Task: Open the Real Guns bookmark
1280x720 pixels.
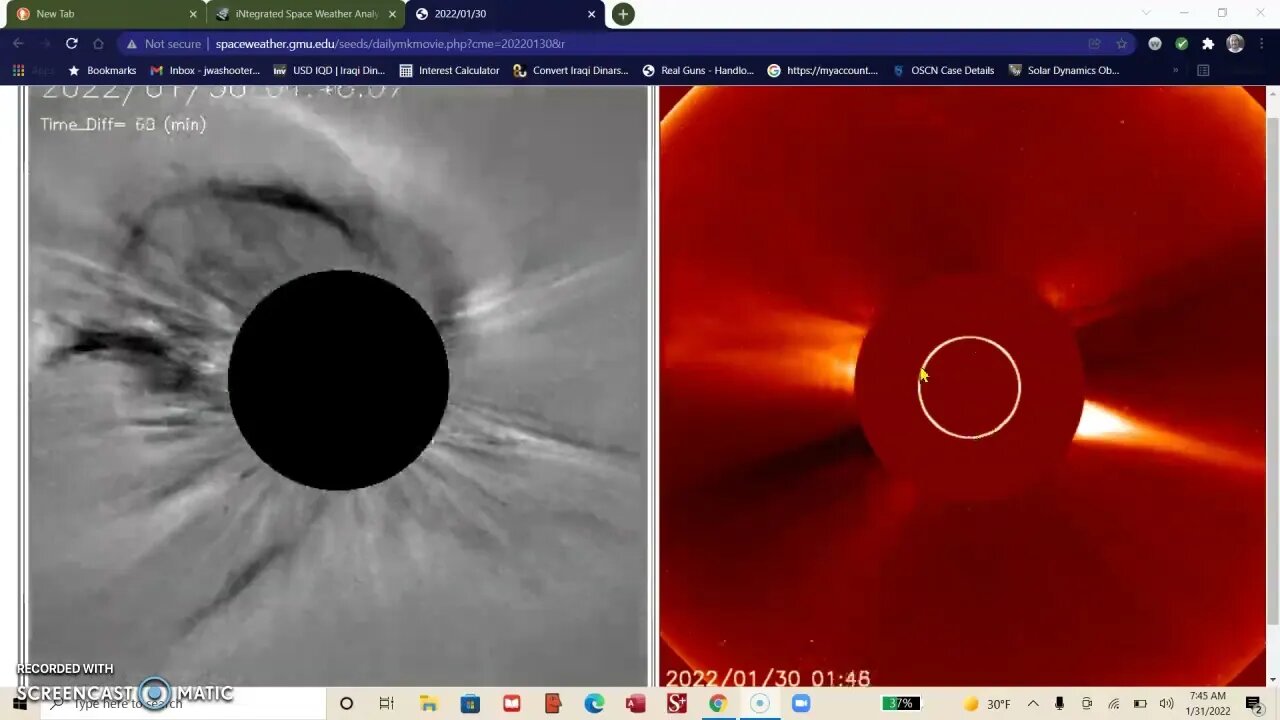Action: coord(698,71)
